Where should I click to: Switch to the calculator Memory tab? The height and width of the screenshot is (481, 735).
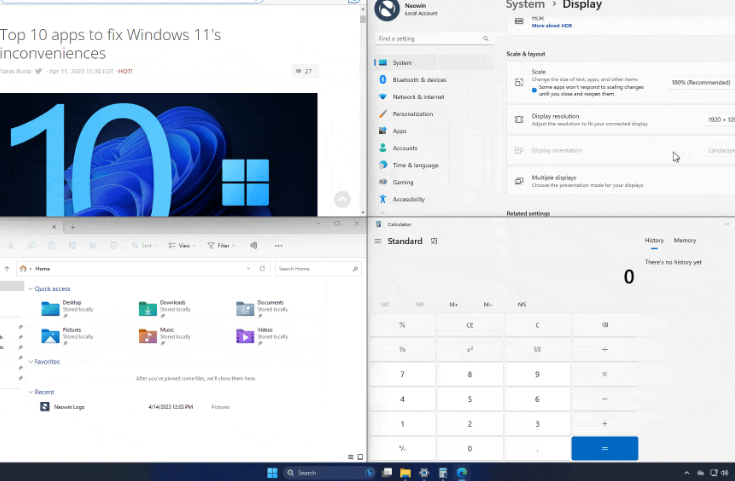click(x=684, y=240)
